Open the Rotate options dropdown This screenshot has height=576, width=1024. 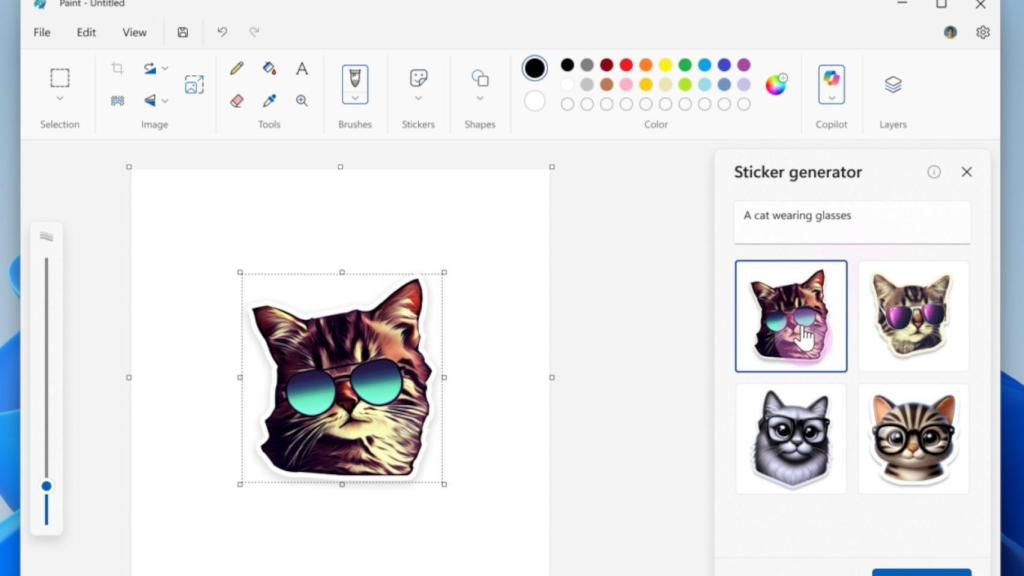(x=166, y=68)
